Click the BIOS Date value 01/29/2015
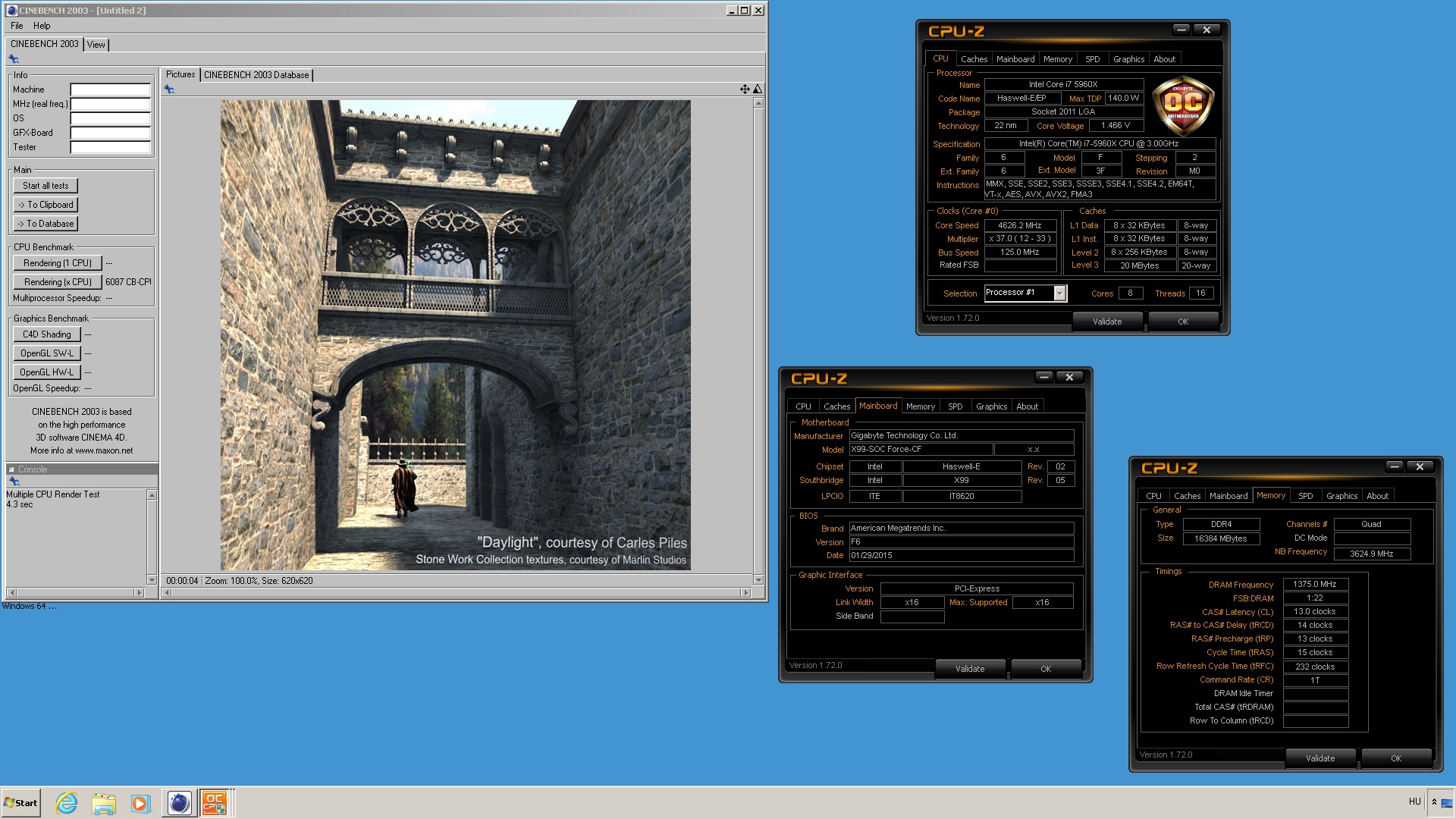 coord(962,555)
